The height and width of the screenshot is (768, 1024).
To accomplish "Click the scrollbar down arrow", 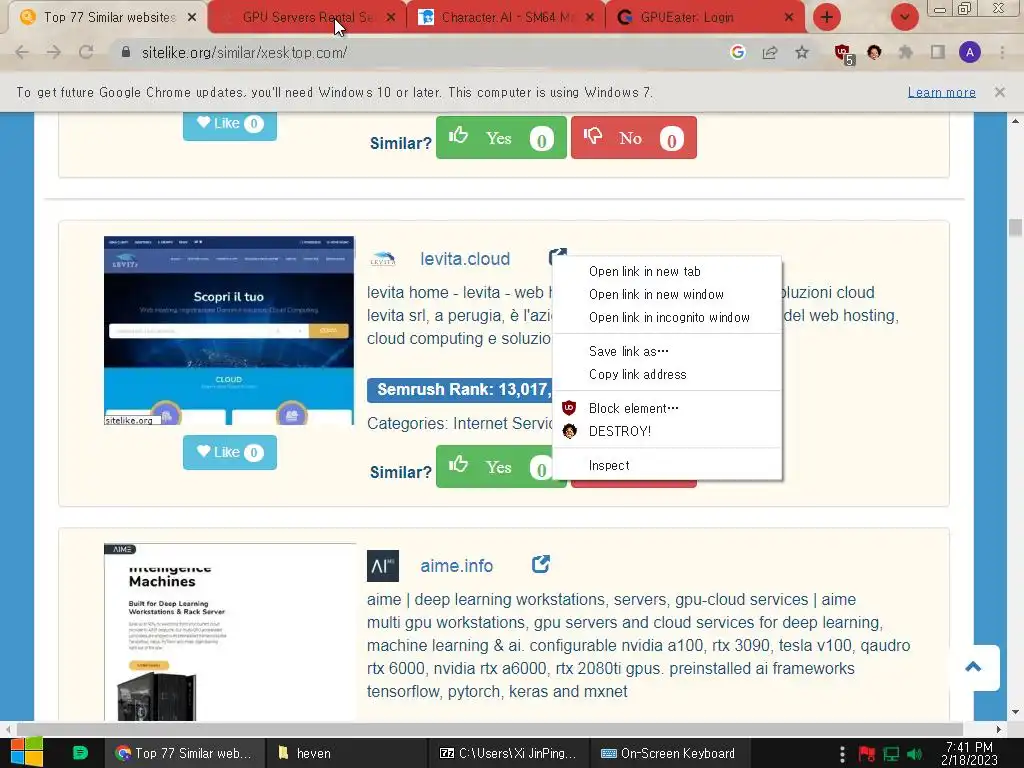I will (1015, 712).
